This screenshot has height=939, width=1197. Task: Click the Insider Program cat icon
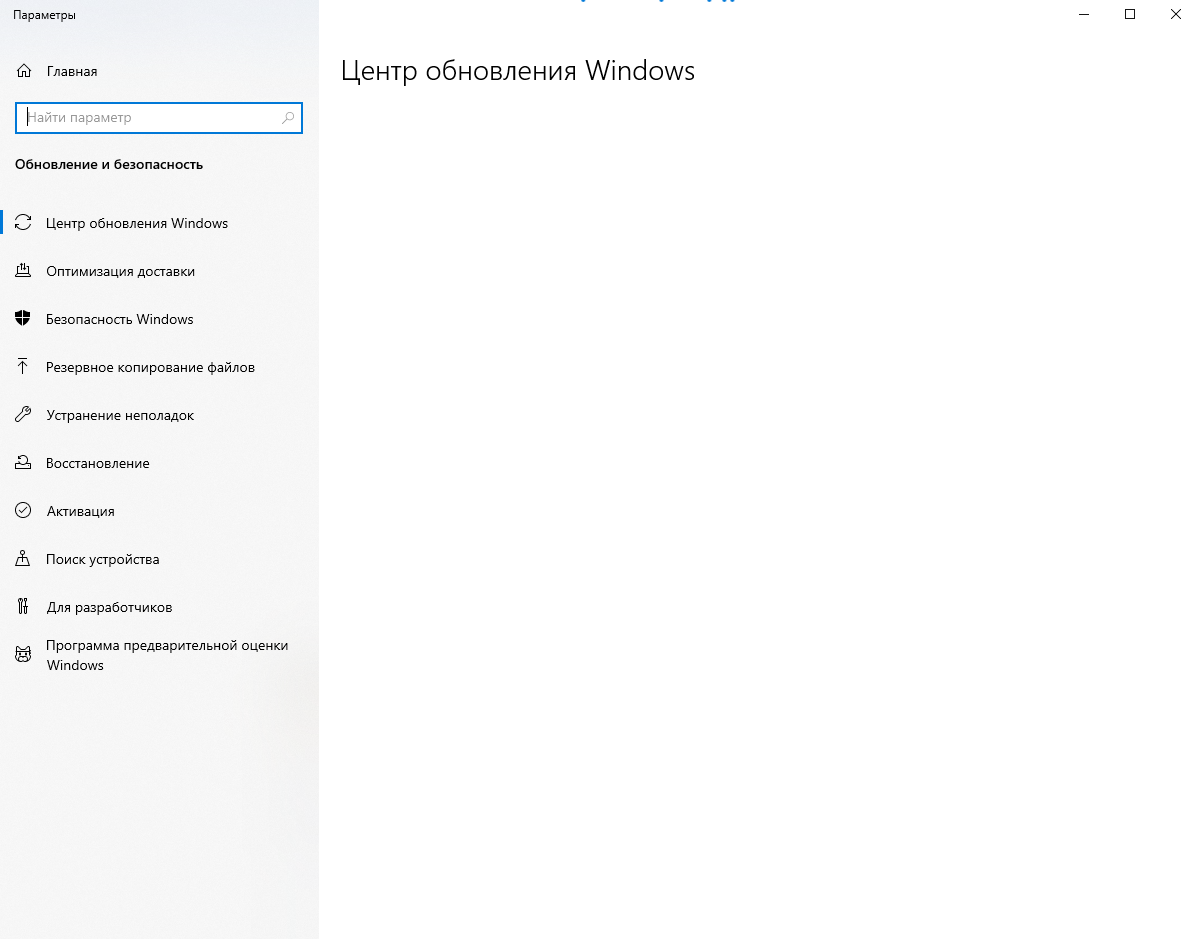[x=23, y=655]
